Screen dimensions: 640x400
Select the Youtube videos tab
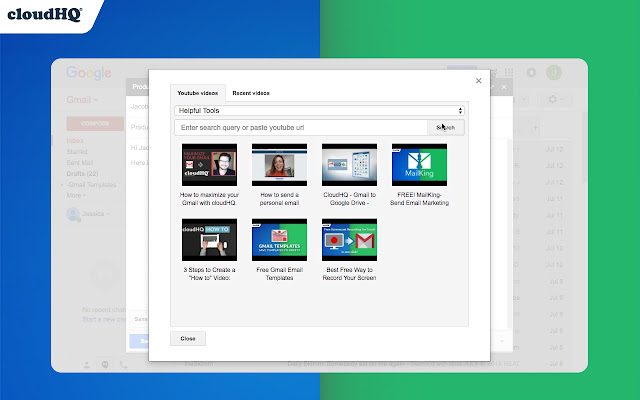(197, 93)
